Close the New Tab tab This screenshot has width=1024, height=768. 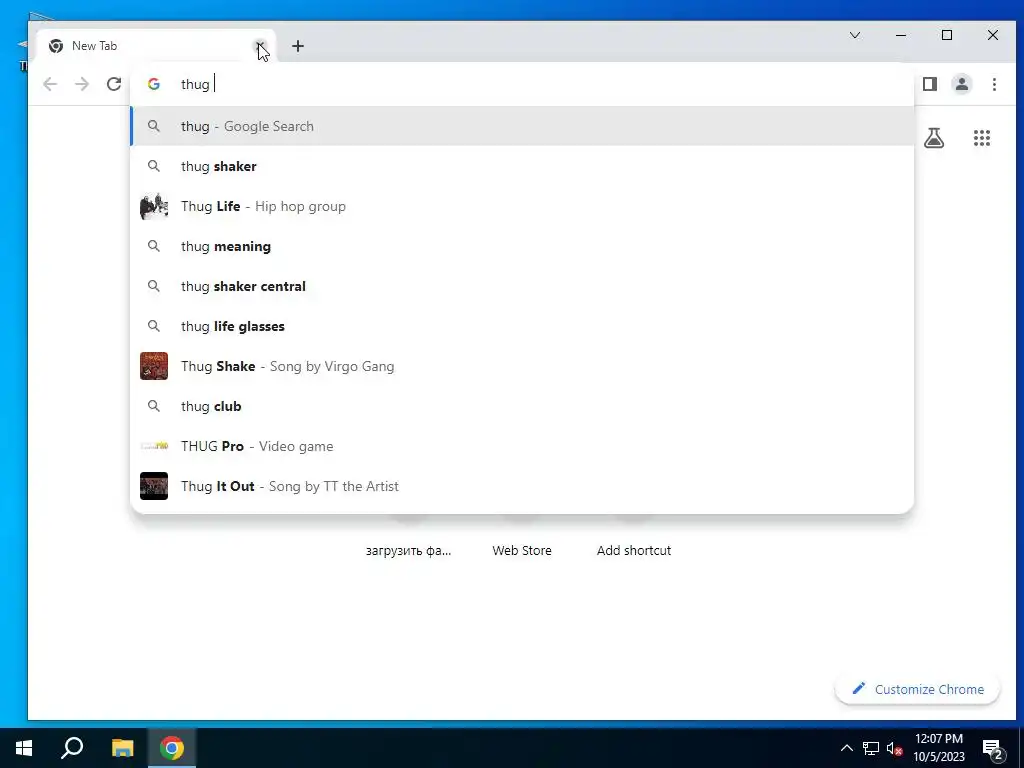click(260, 46)
